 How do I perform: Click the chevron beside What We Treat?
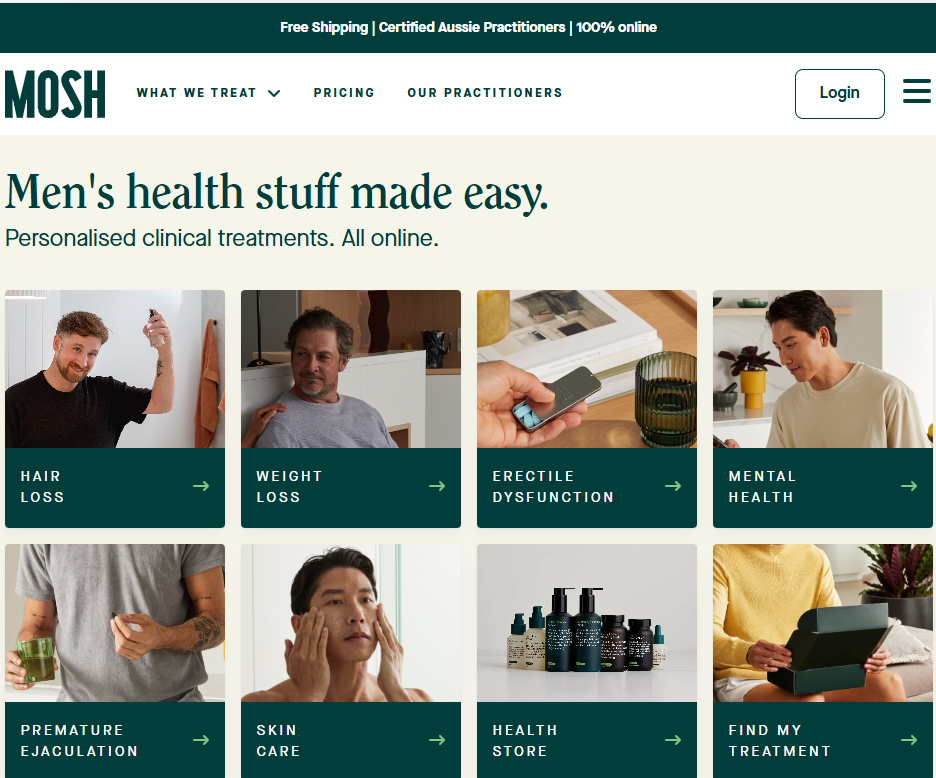pos(274,93)
